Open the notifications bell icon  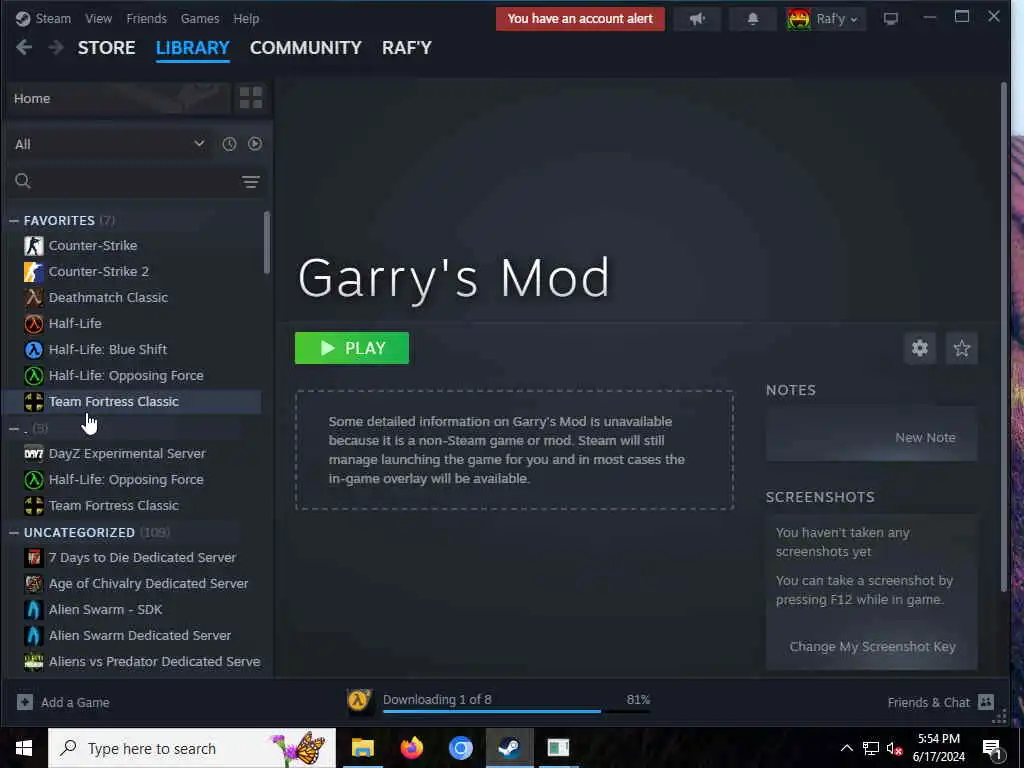pos(752,19)
